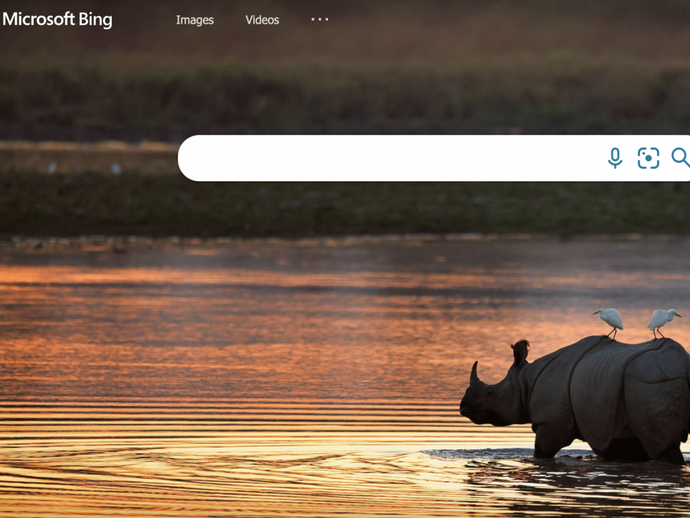Click the dark grassy bank below the search bar
Screen dimensions: 690x518
343,207
